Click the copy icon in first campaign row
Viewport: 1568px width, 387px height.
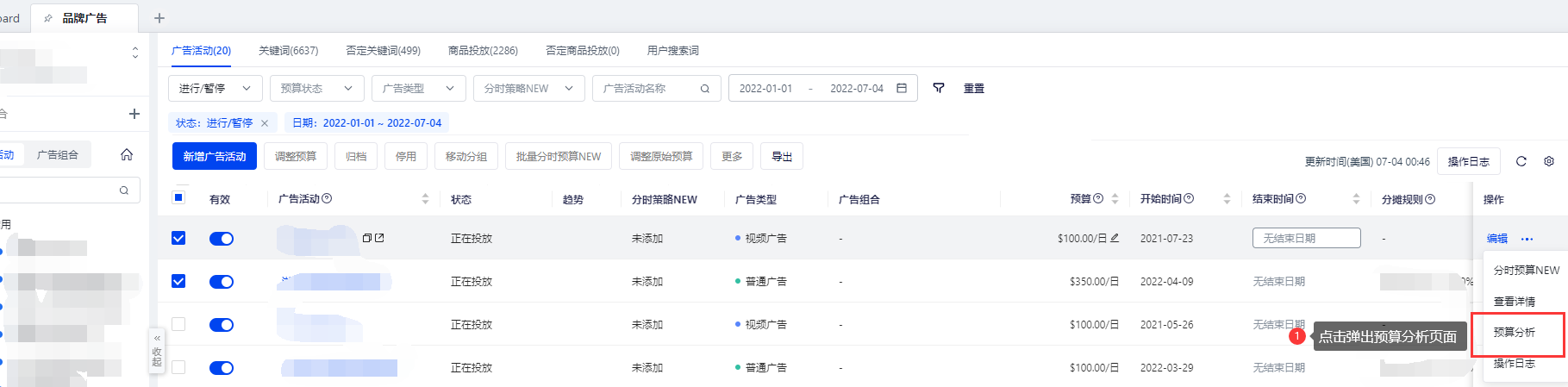[367, 238]
